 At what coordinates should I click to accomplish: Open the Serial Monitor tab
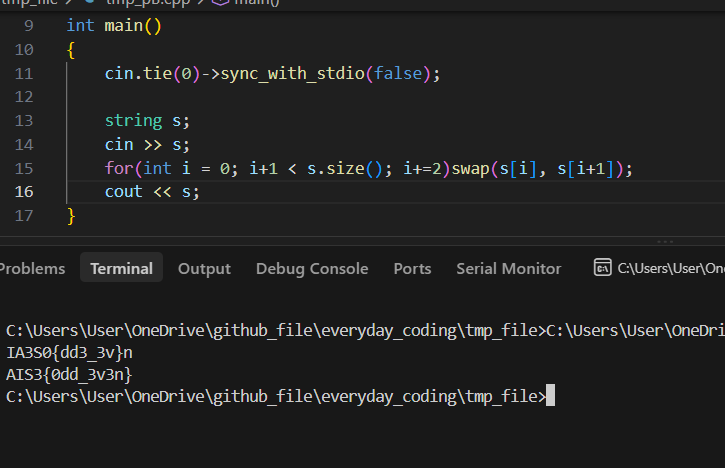pos(509,269)
